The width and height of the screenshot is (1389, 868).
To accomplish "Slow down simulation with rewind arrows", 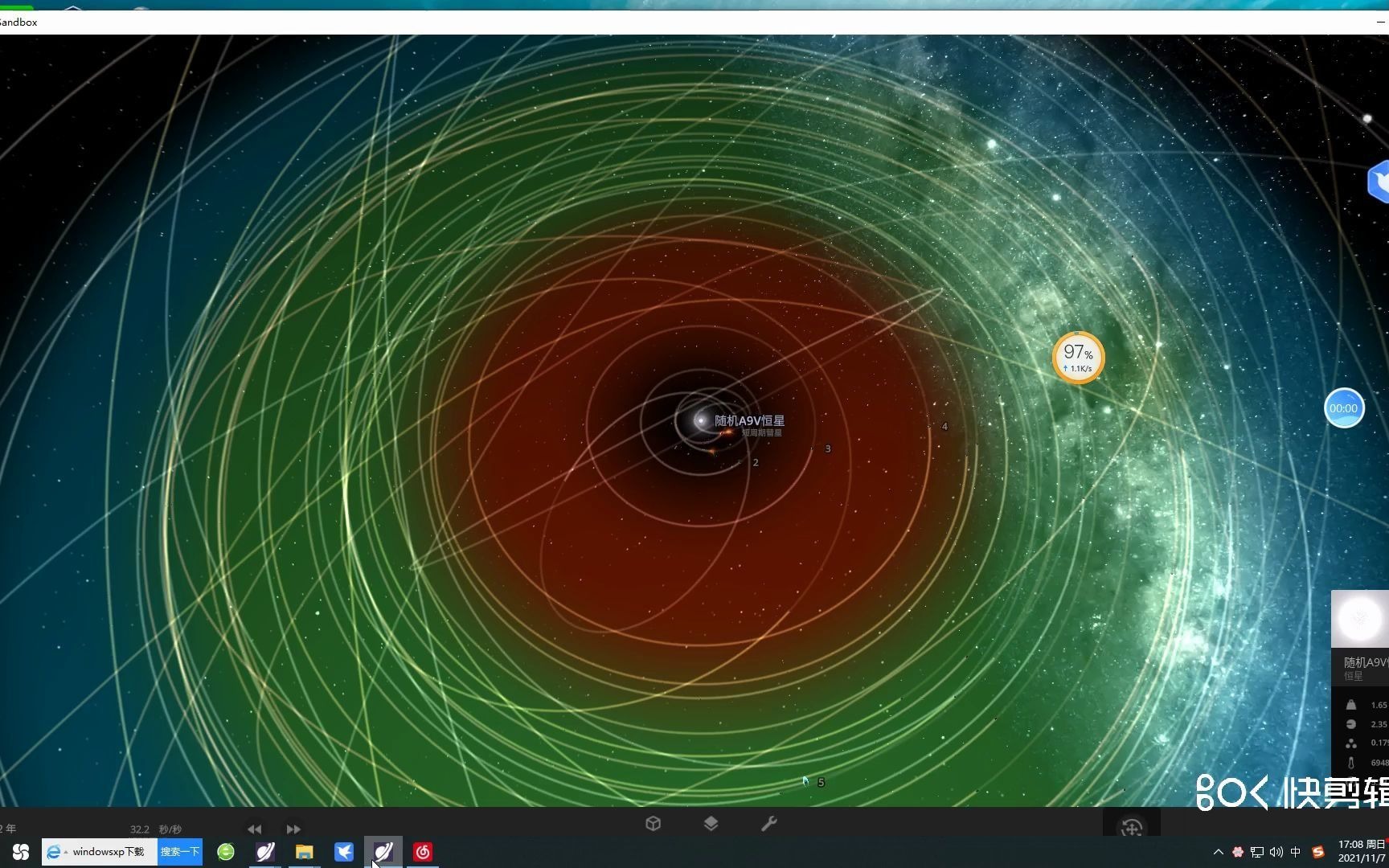I will point(254,829).
